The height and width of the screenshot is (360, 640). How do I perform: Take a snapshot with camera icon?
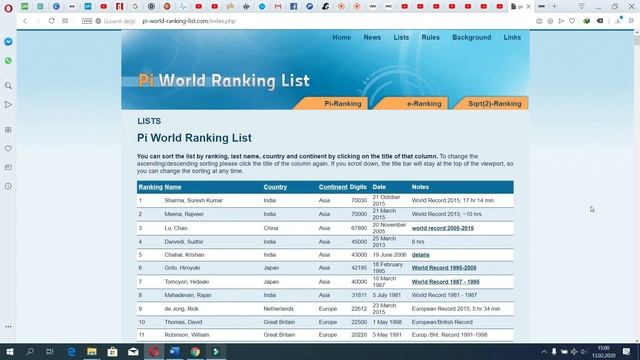point(539,21)
